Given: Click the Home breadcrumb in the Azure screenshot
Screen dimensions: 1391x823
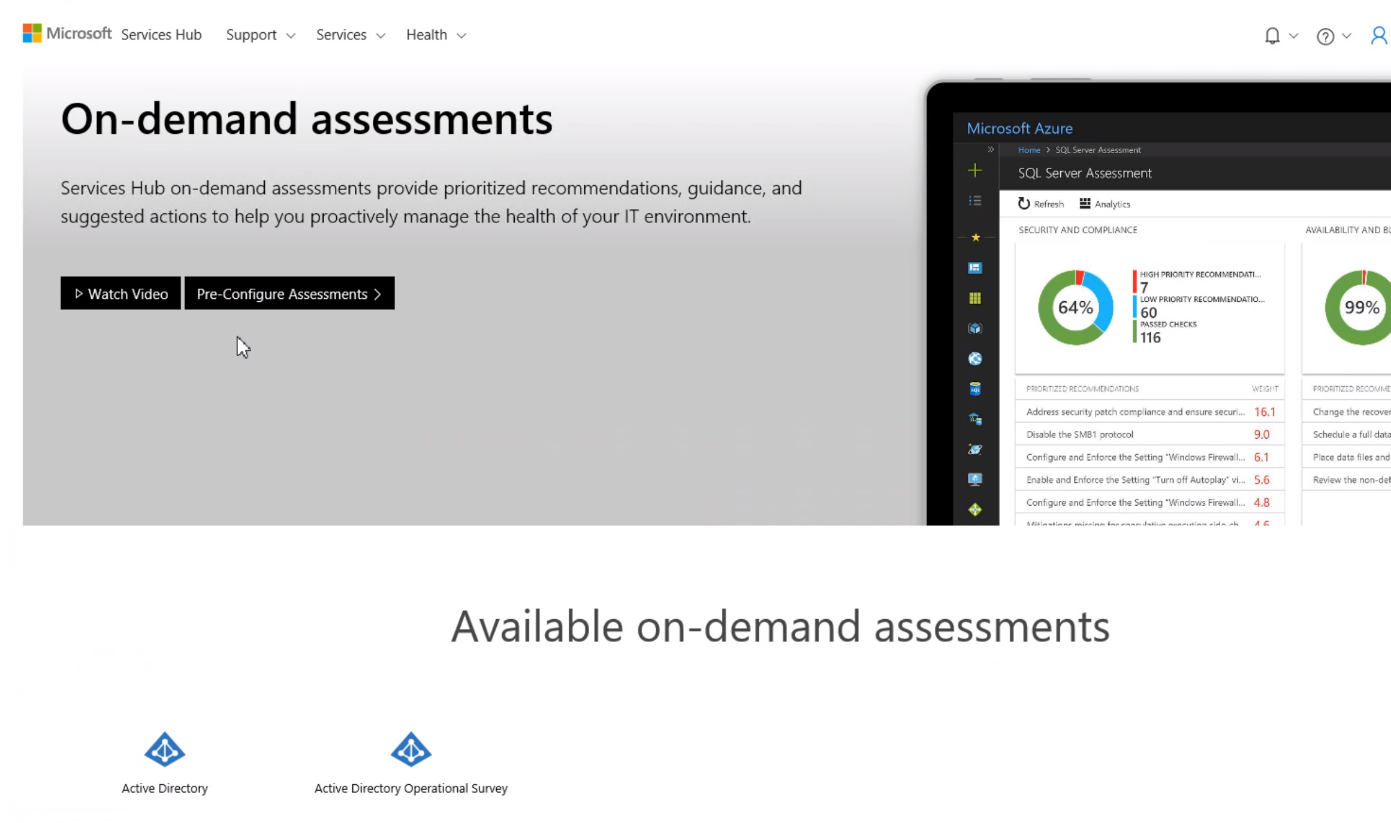Looking at the screenshot, I should [x=1029, y=150].
